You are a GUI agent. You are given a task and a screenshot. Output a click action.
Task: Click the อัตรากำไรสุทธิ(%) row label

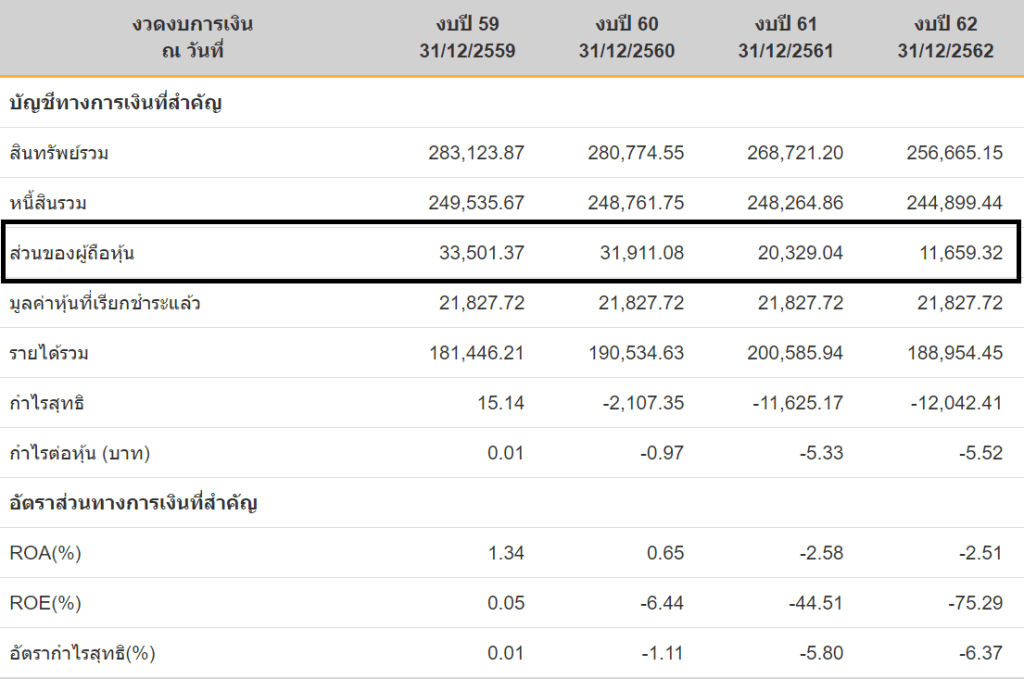tap(84, 654)
